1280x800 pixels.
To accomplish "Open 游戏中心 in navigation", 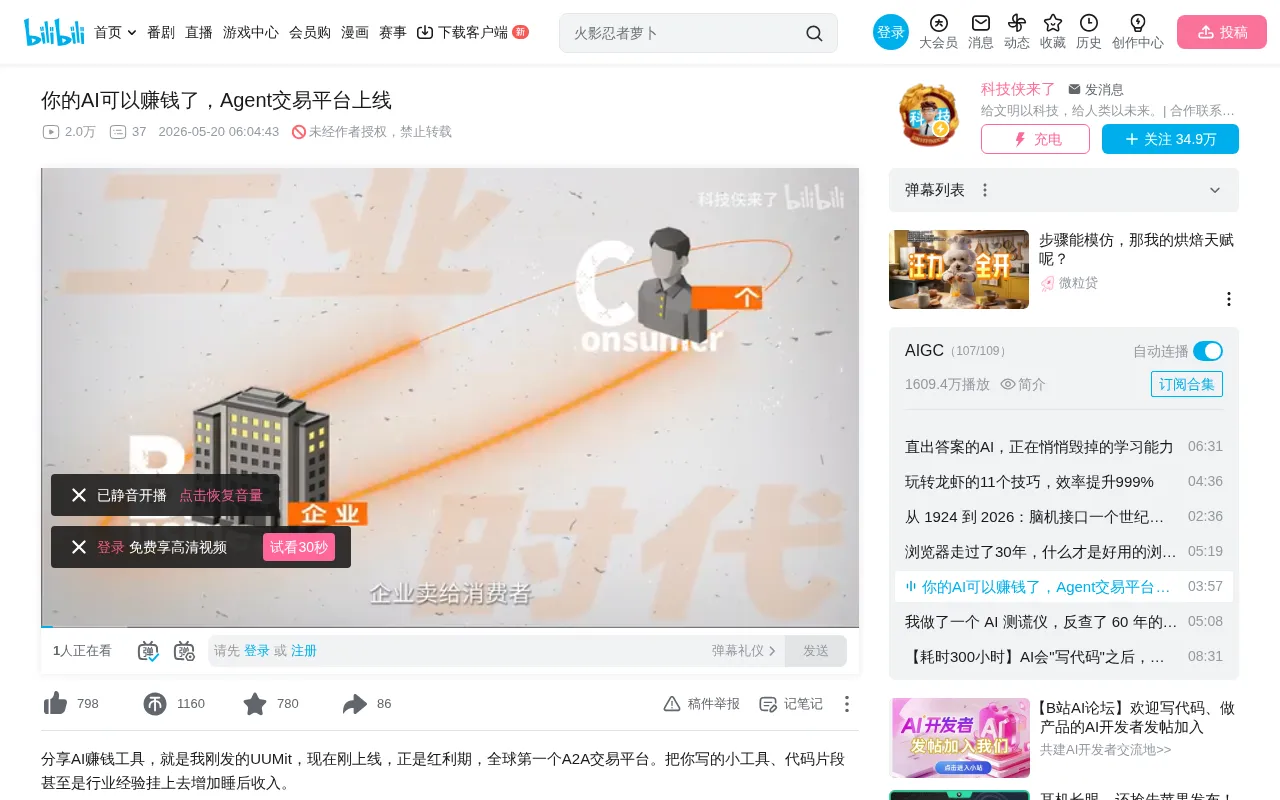I will (251, 32).
